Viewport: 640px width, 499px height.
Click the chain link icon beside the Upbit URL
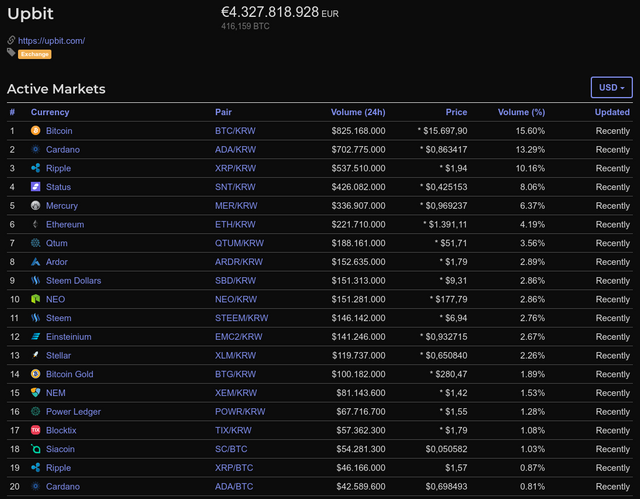11,40
